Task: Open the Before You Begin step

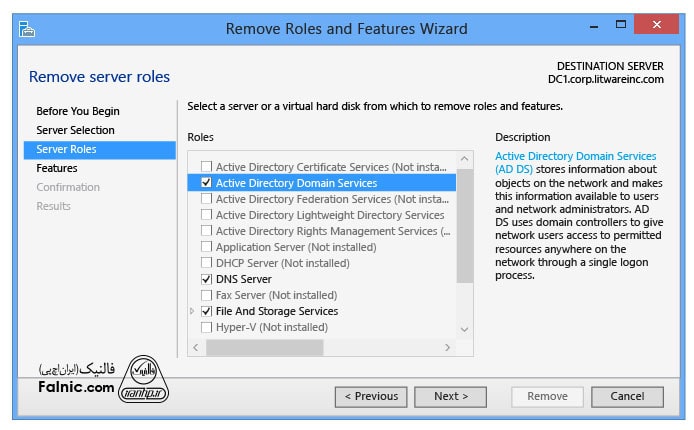Action: pos(78,111)
